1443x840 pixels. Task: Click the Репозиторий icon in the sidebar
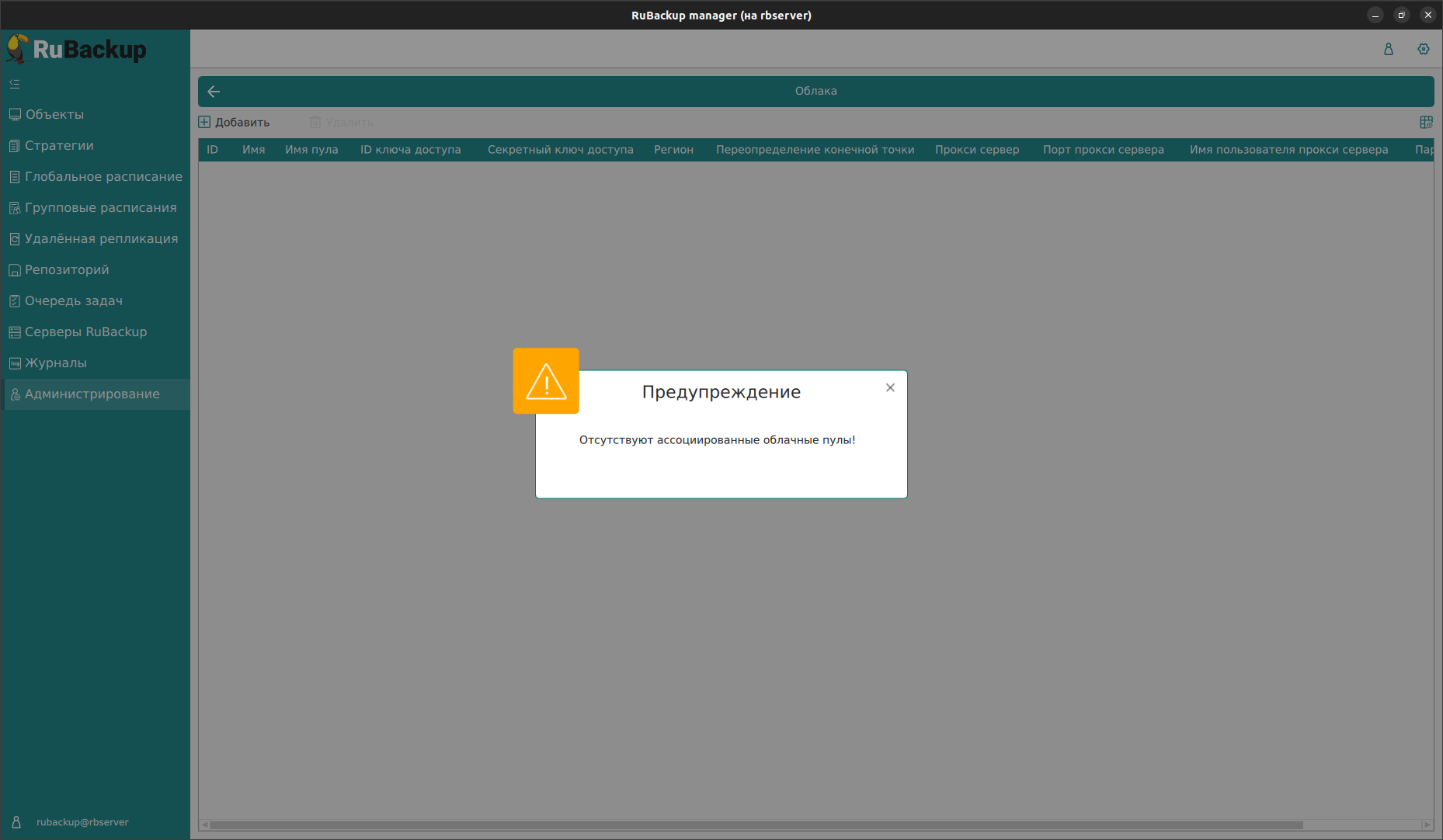(15, 270)
